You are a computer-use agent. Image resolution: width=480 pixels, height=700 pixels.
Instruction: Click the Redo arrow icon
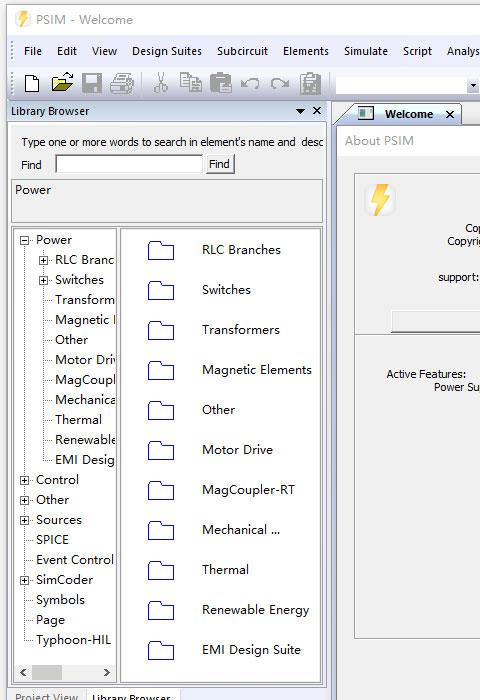point(280,83)
